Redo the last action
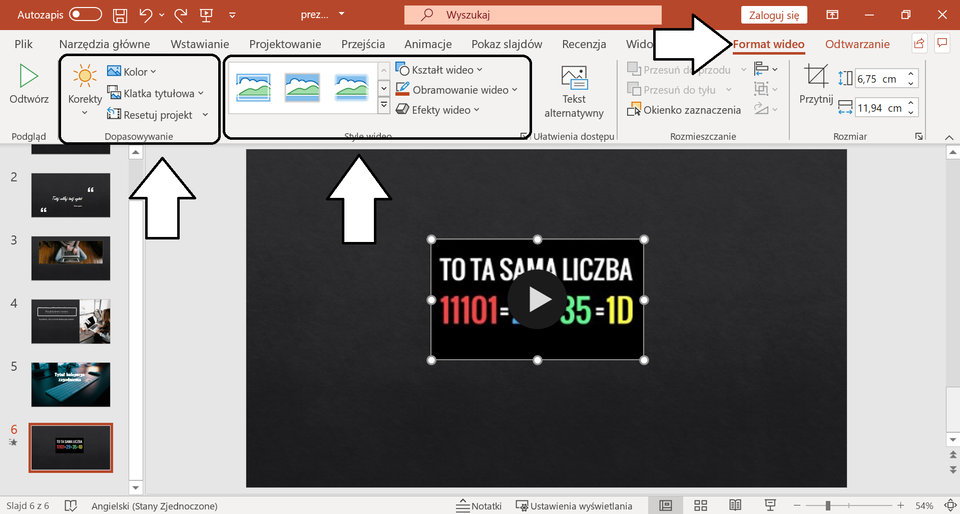This screenshot has width=960, height=514. coord(181,15)
